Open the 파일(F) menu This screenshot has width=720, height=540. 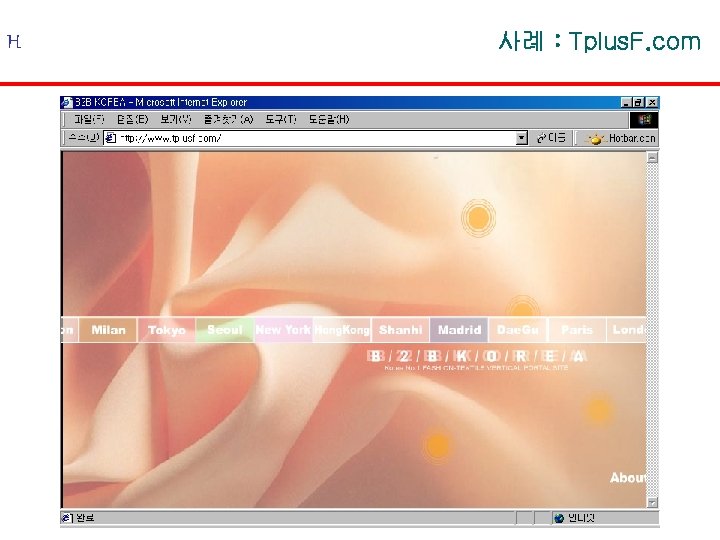point(89,120)
